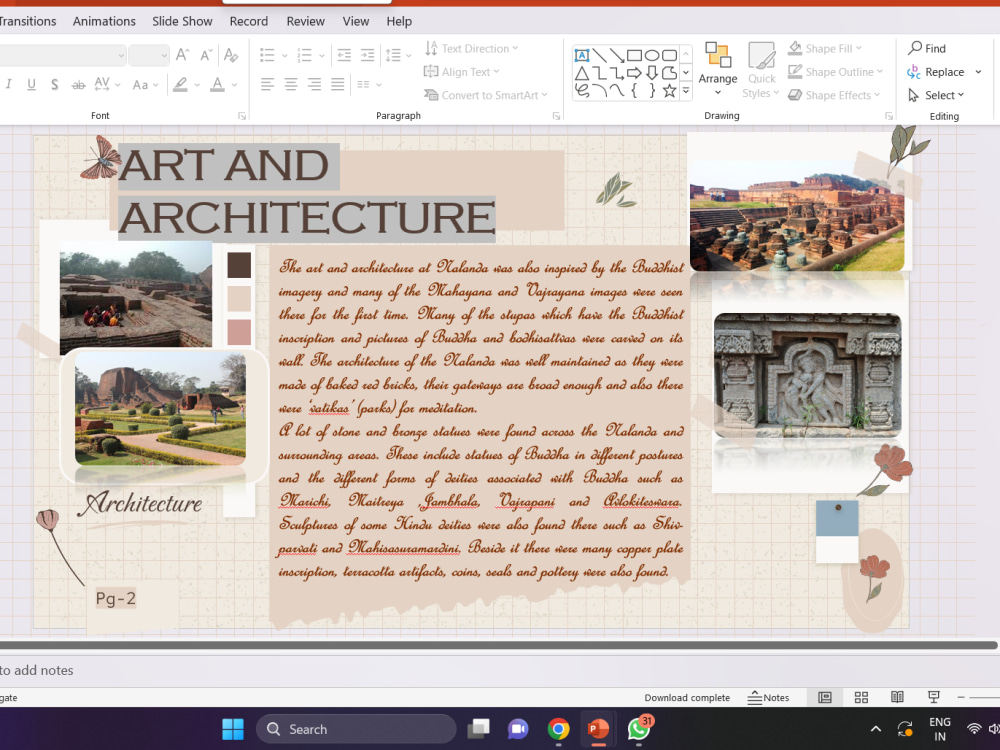Open Text Direction menu
The image size is (1000, 750).
pos(471,48)
